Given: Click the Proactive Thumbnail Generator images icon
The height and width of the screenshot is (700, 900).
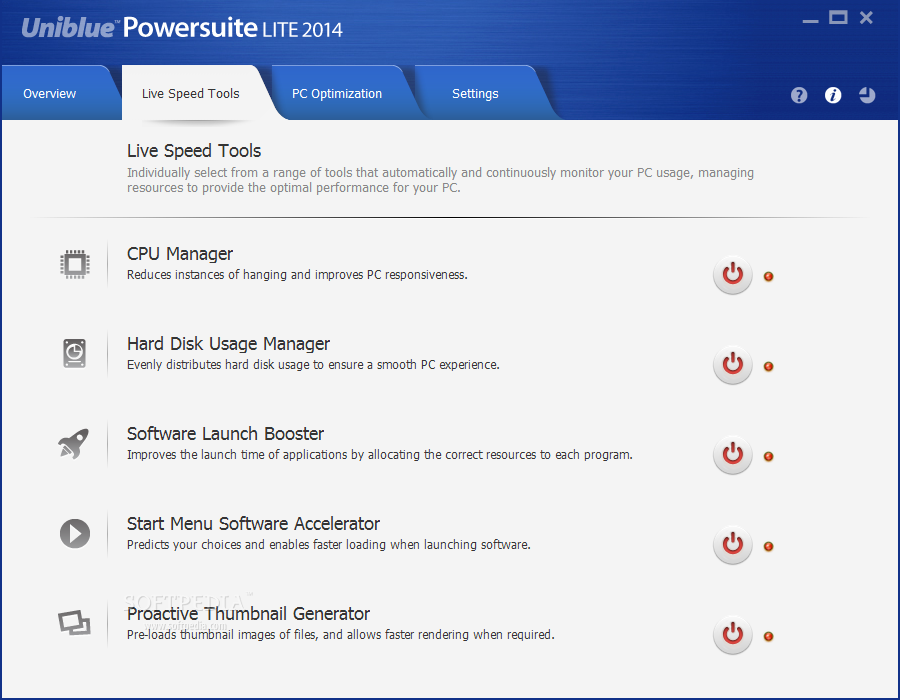Looking at the screenshot, I should click(75, 623).
